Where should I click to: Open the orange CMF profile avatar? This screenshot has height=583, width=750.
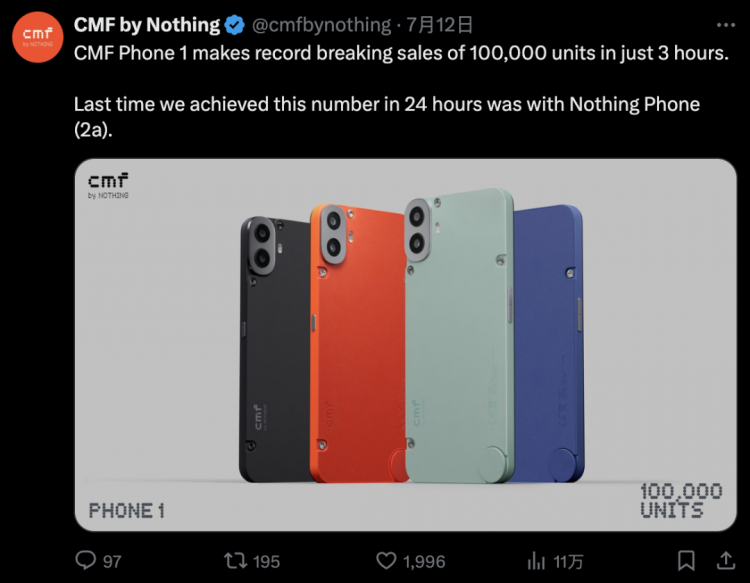pyautogui.click(x=38, y=37)
